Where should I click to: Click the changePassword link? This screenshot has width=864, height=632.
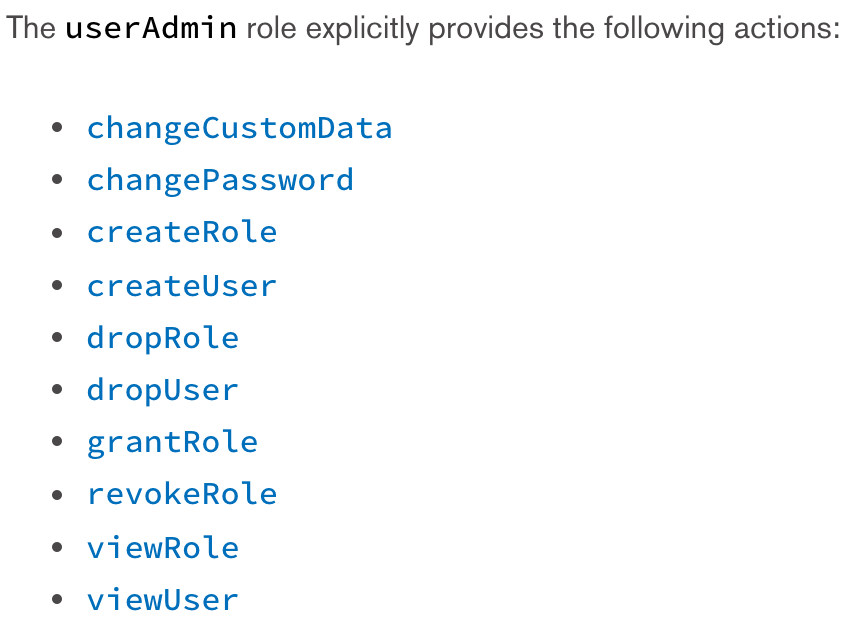pos(220,181)
